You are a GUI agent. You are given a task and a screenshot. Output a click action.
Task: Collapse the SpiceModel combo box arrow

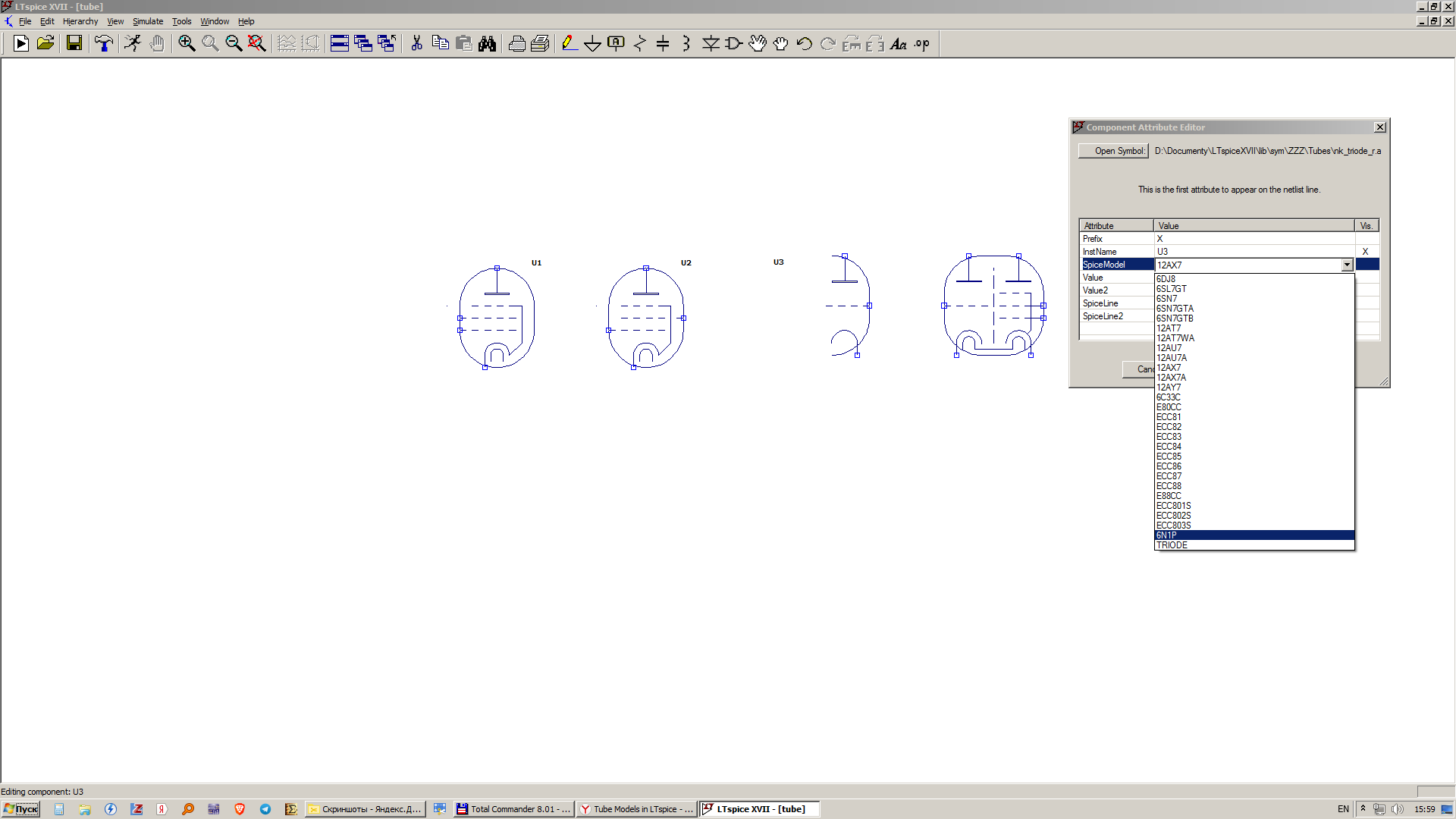pos(1347,265)
